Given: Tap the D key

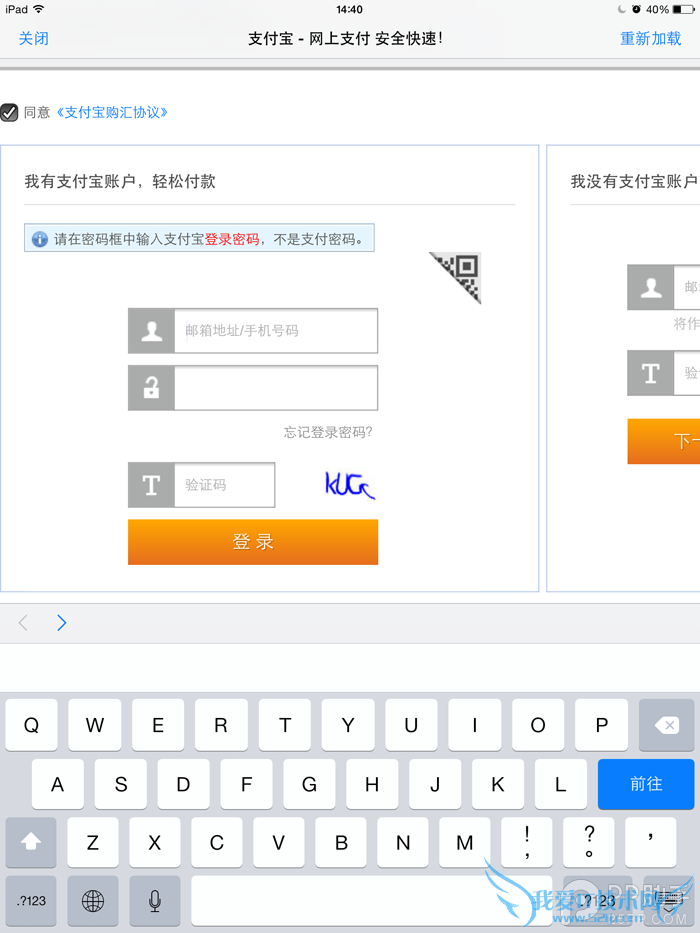Looking at the screenshot, I should click(x=183, y=784).
